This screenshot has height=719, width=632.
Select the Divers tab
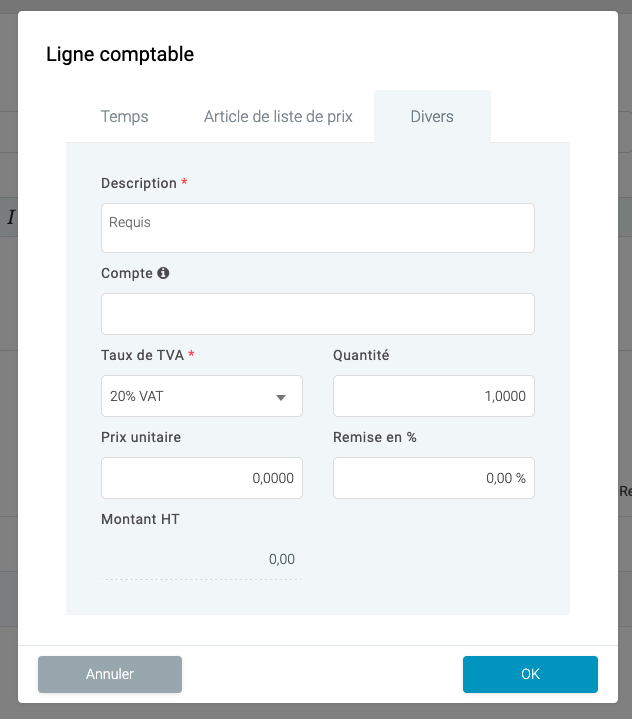point(432,117)
